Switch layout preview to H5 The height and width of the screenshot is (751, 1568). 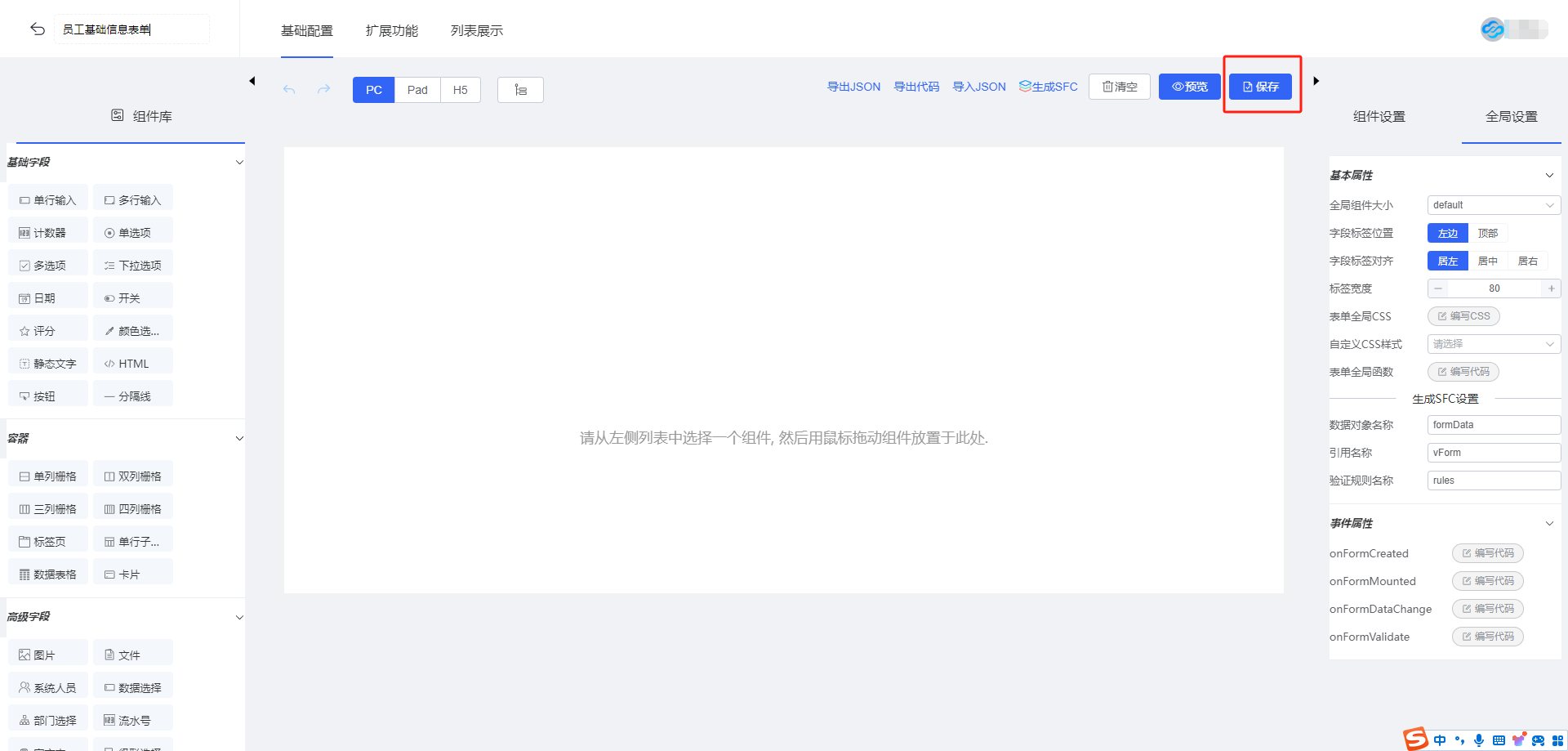pyautogui.click(x=460, y=90)
